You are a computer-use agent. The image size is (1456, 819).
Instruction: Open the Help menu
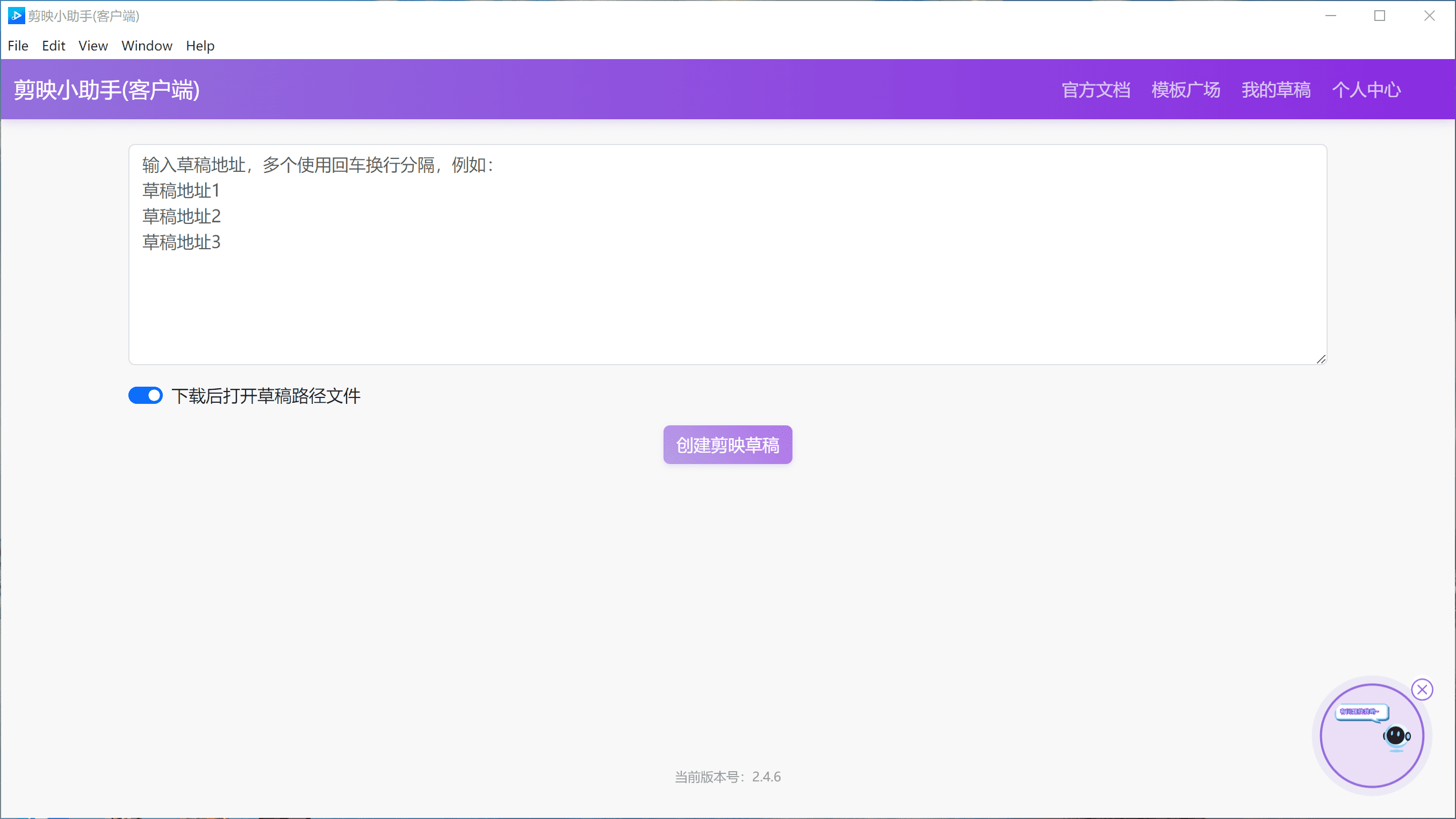pyautogui.click(x=200, y=46)
